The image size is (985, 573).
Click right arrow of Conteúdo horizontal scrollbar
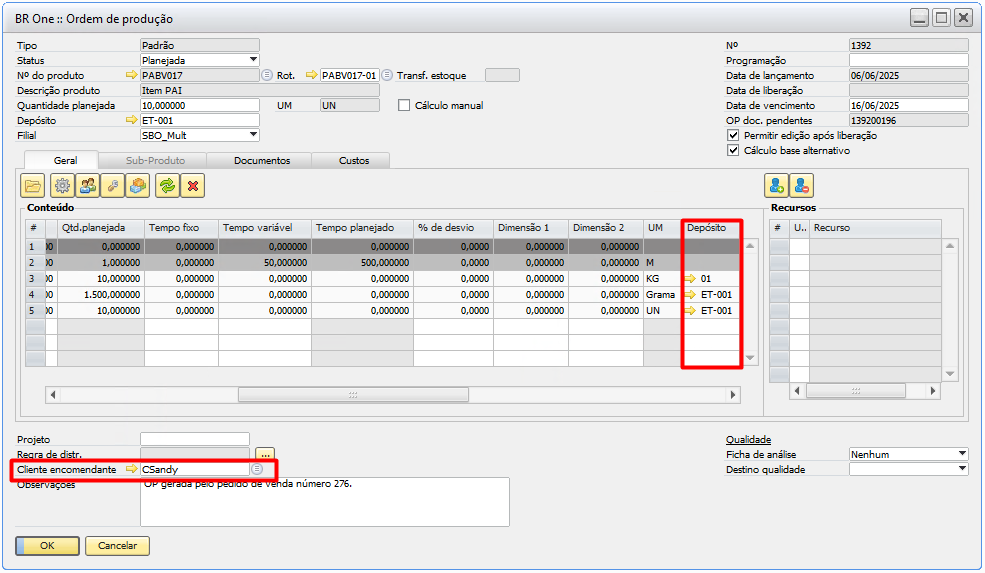732,395
